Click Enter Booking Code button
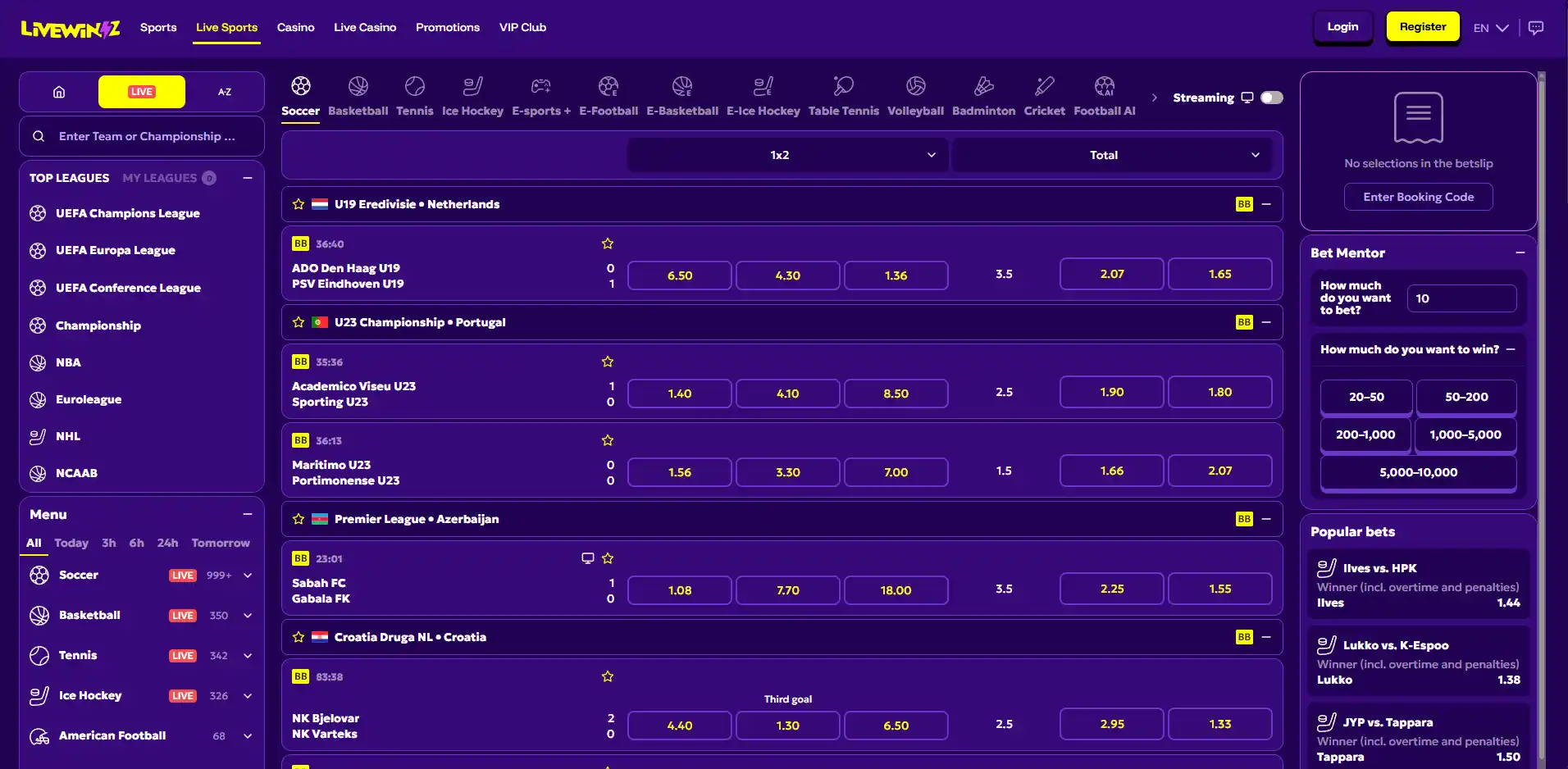The width and height of the screenshot is (1568, 769). tap(1419, 197)
